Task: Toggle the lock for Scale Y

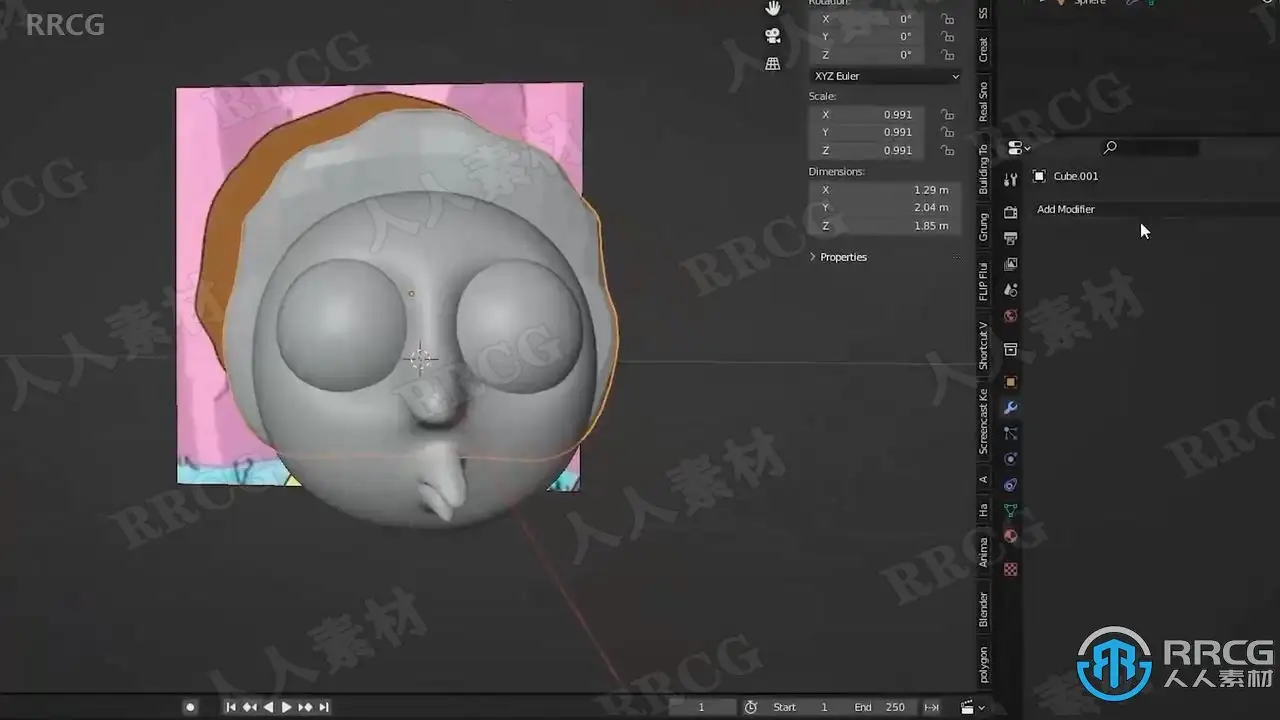Action: (x=947, y=132)
